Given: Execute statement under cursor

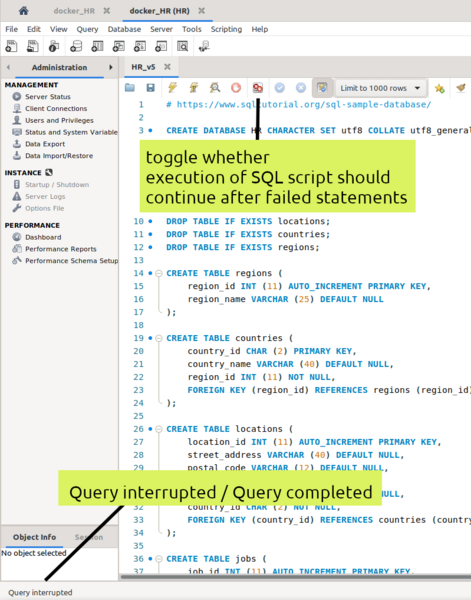Looking at the screenshot, I should (194, 88).
